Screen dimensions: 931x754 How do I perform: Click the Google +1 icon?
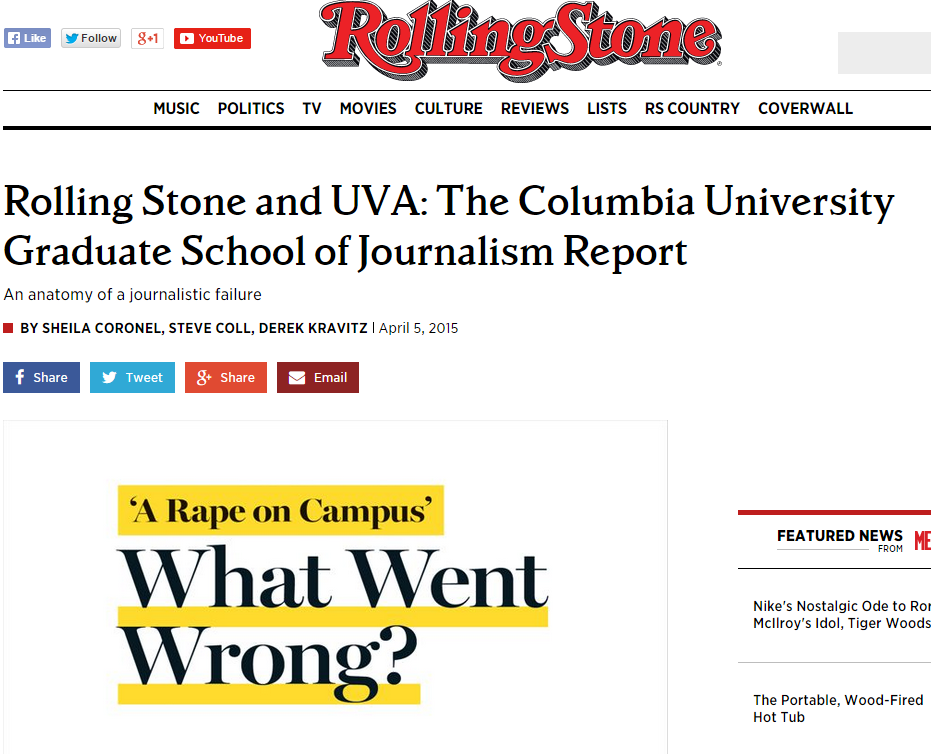(x=147, y=37)
